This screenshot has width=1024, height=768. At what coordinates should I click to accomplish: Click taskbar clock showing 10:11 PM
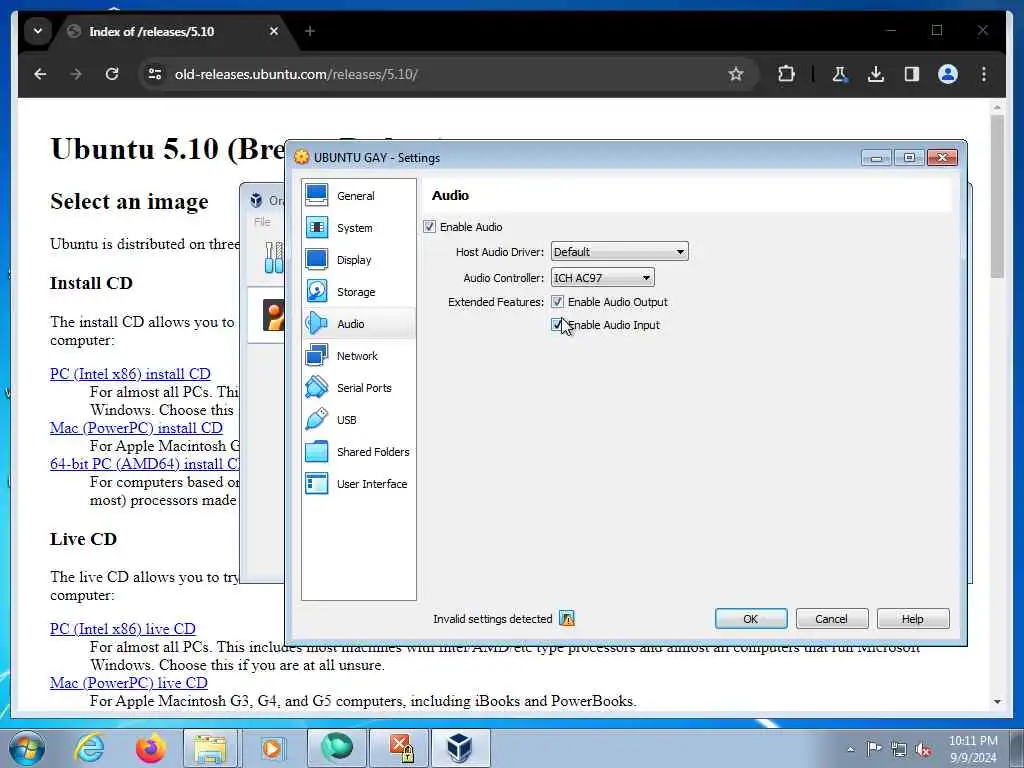pyautogui.click(x=973, y=749)
